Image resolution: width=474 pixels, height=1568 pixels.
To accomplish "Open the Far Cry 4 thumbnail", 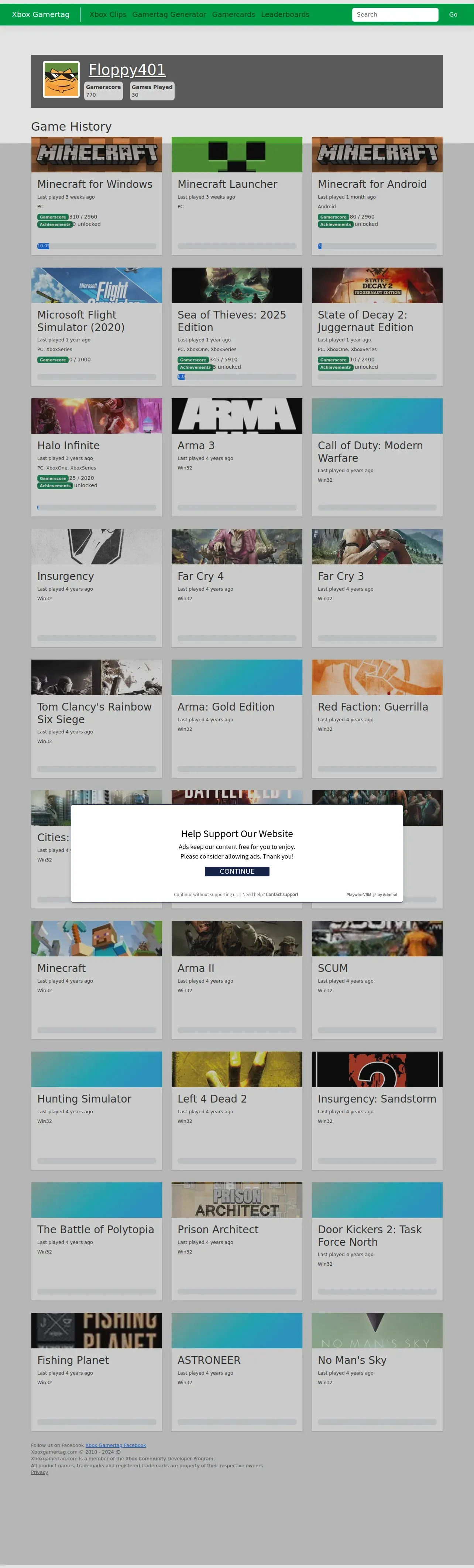I will click(x=237, y=547).
